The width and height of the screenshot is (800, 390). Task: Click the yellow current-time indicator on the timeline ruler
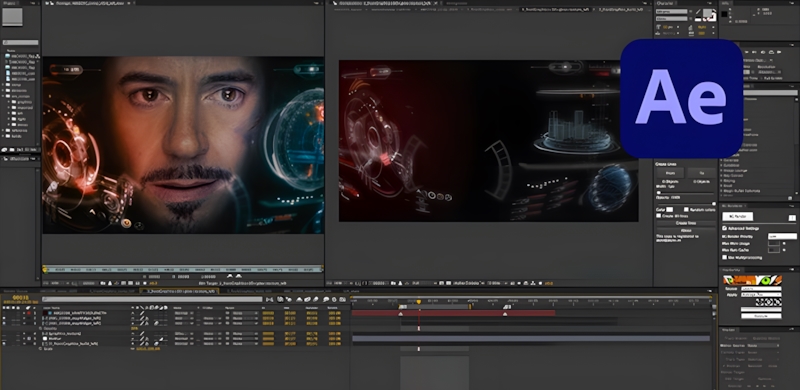[x=419, y=302]
